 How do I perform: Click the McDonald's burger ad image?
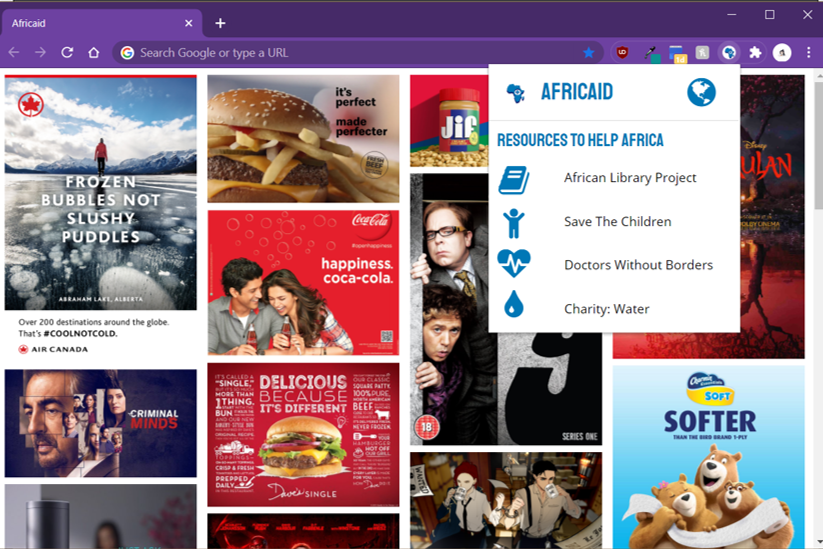tap(303, 139)
